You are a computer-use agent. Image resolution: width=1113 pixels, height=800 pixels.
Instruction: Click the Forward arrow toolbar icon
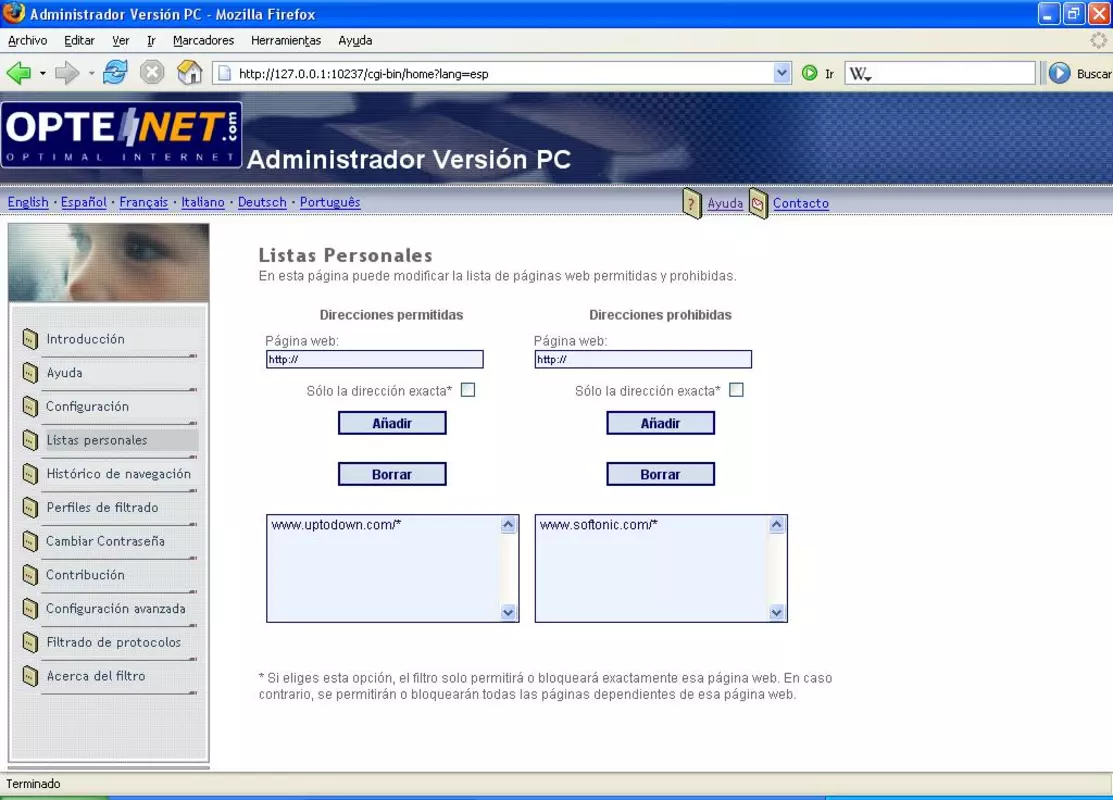click(67, 72)
